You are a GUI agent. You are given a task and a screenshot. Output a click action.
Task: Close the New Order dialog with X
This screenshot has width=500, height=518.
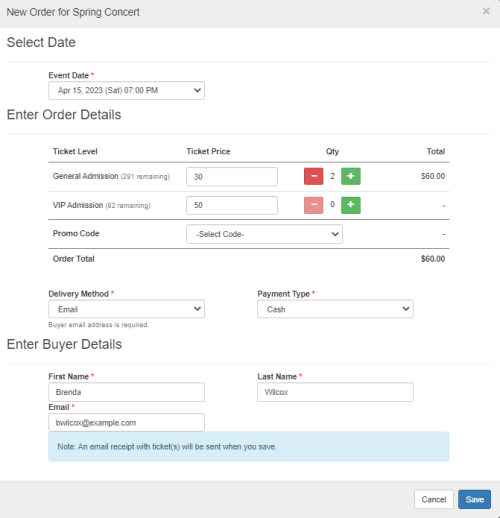click(x=486, y=11)
